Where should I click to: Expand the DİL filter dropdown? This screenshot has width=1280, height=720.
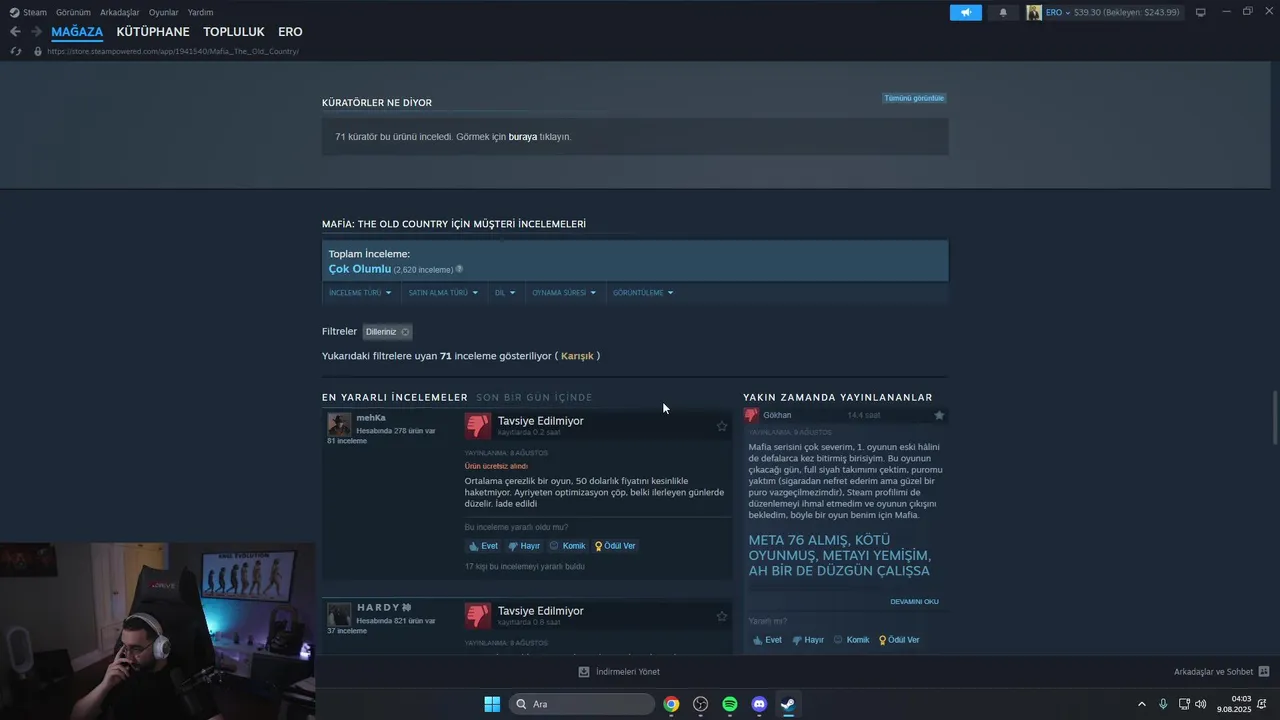[505, 293]
